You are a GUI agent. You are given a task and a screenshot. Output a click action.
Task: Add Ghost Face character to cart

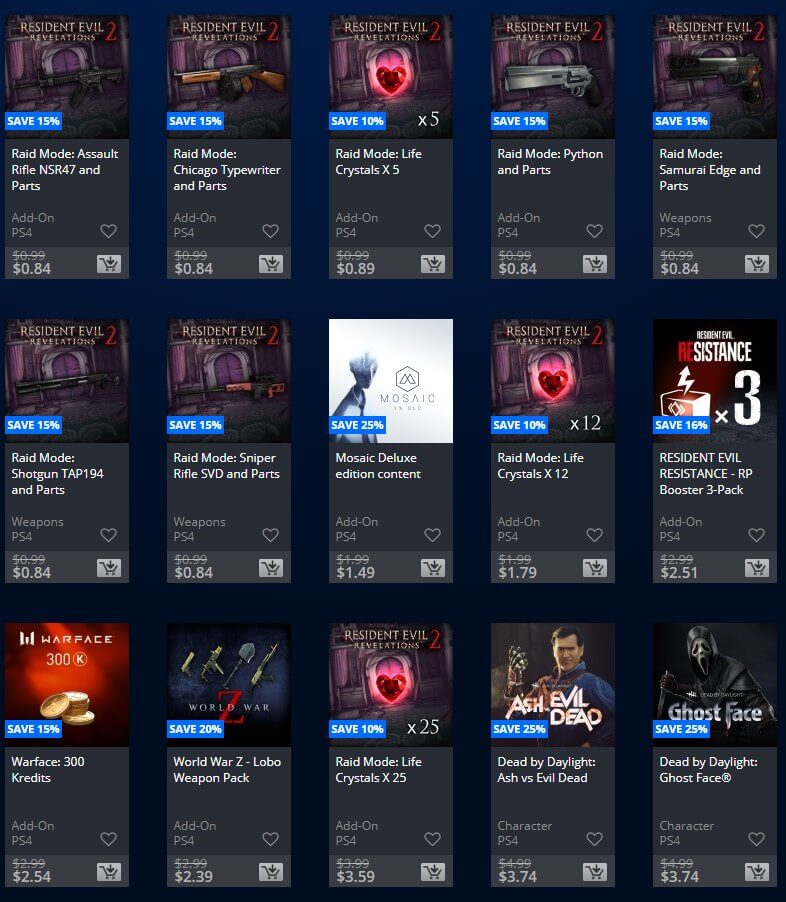click(757, 872)
